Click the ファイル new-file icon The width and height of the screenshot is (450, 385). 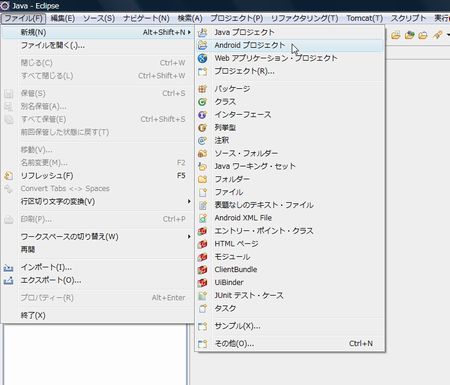202,192
